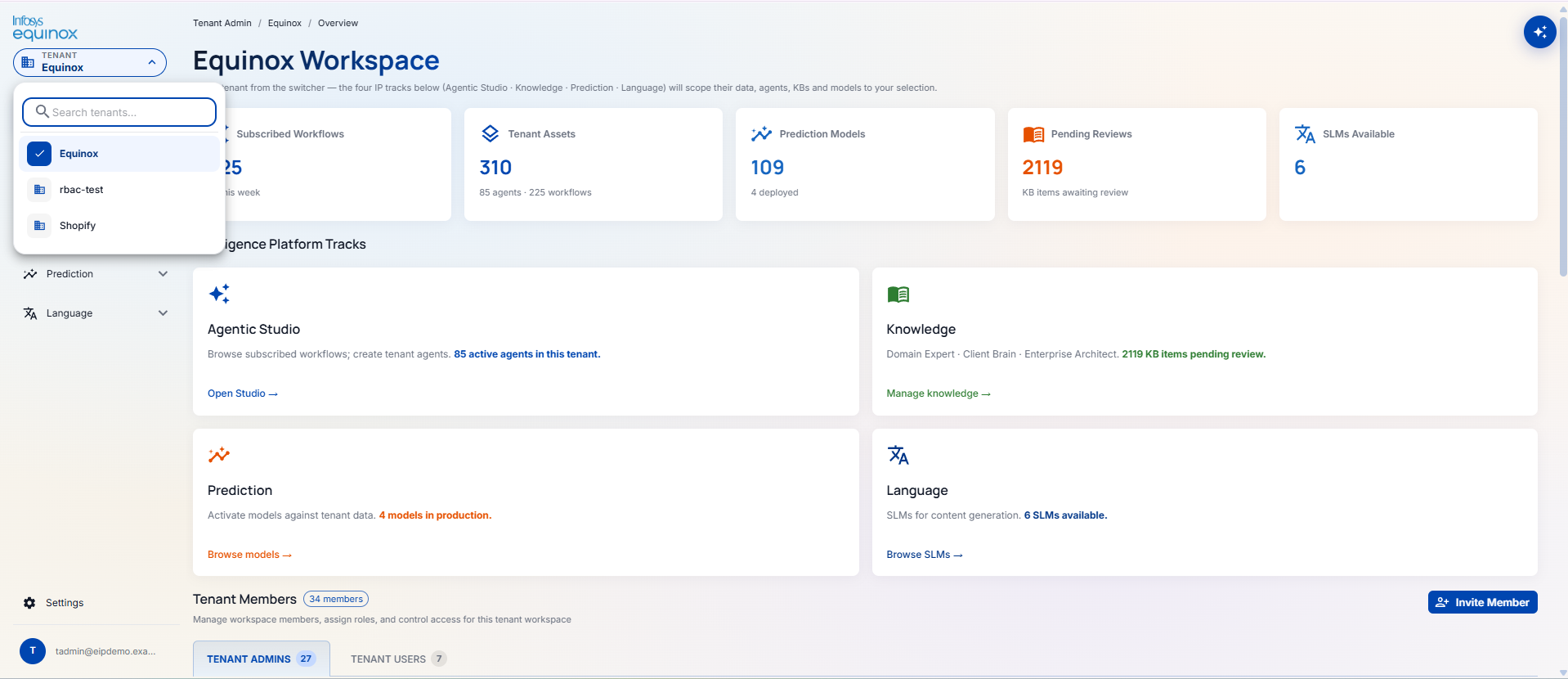Click the SLMs Available value 6
1568x679 pixels.
[1300, 168]
